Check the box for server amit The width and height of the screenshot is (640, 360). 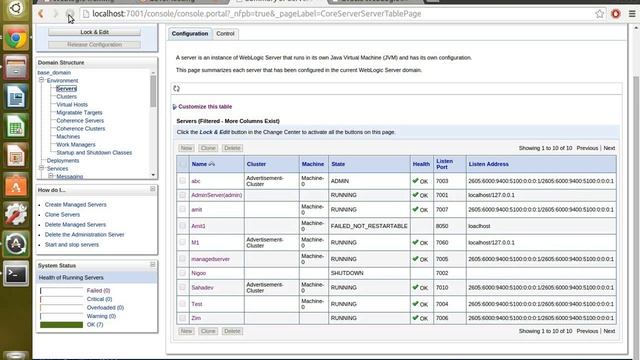click(182, 209)
